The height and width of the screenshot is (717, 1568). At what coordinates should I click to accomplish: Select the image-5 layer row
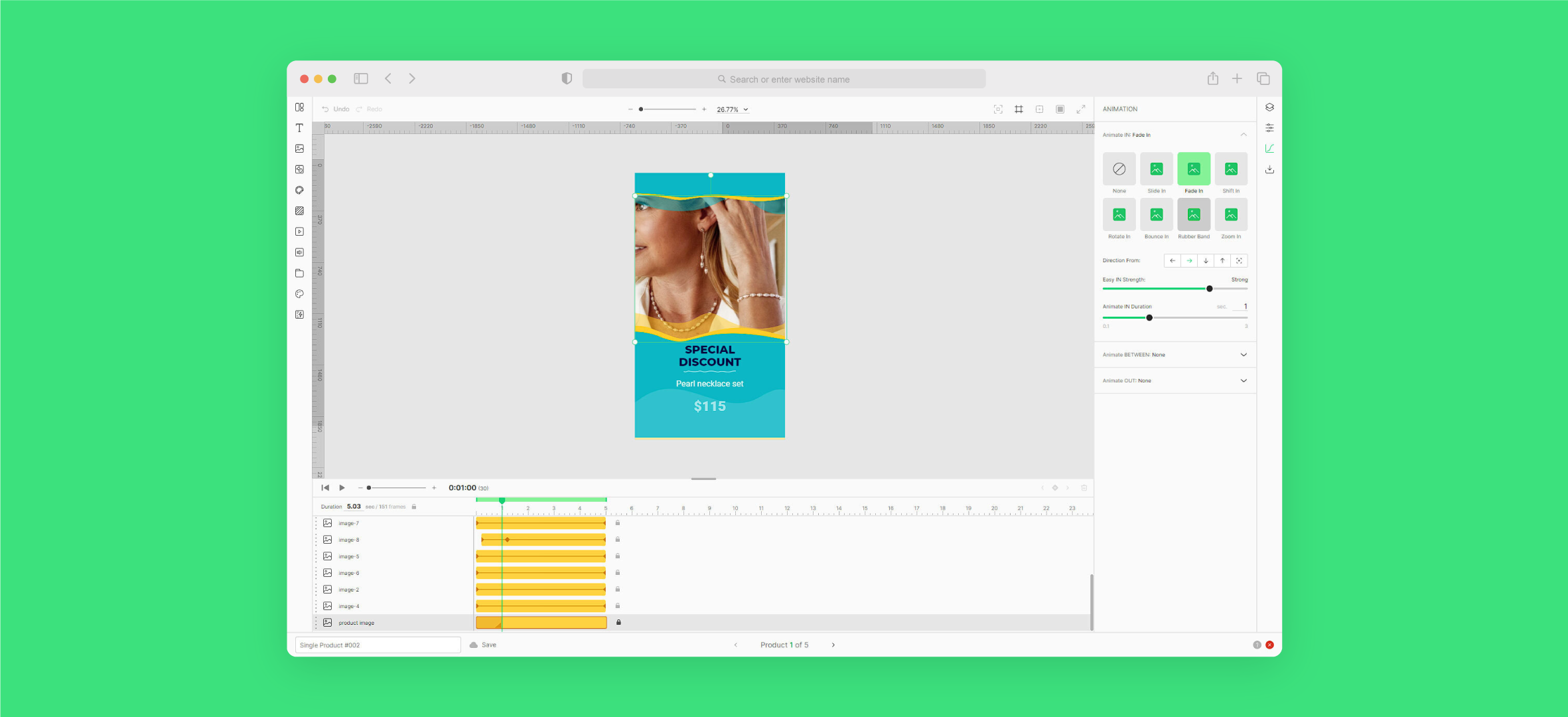click(x=349, y=556)
